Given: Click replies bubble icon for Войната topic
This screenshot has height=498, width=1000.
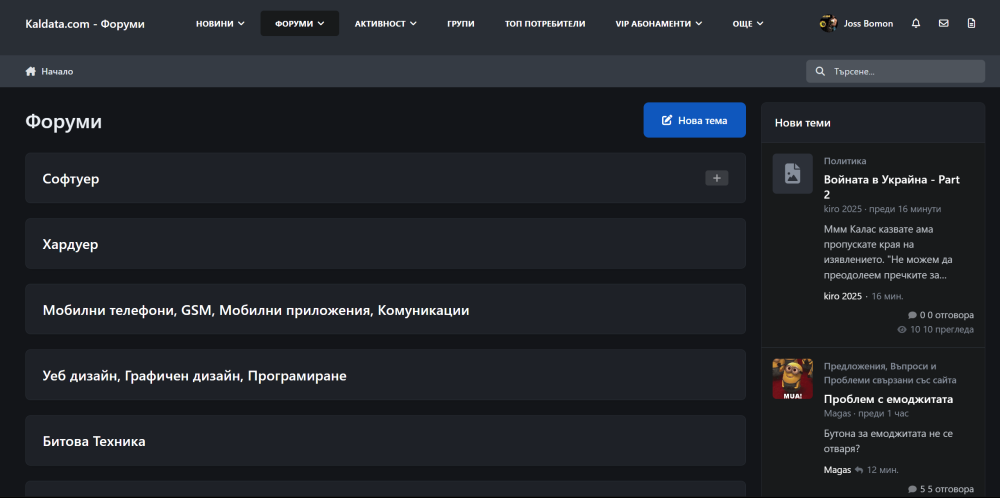Looking at the screenshot, I should coord(912,315).
